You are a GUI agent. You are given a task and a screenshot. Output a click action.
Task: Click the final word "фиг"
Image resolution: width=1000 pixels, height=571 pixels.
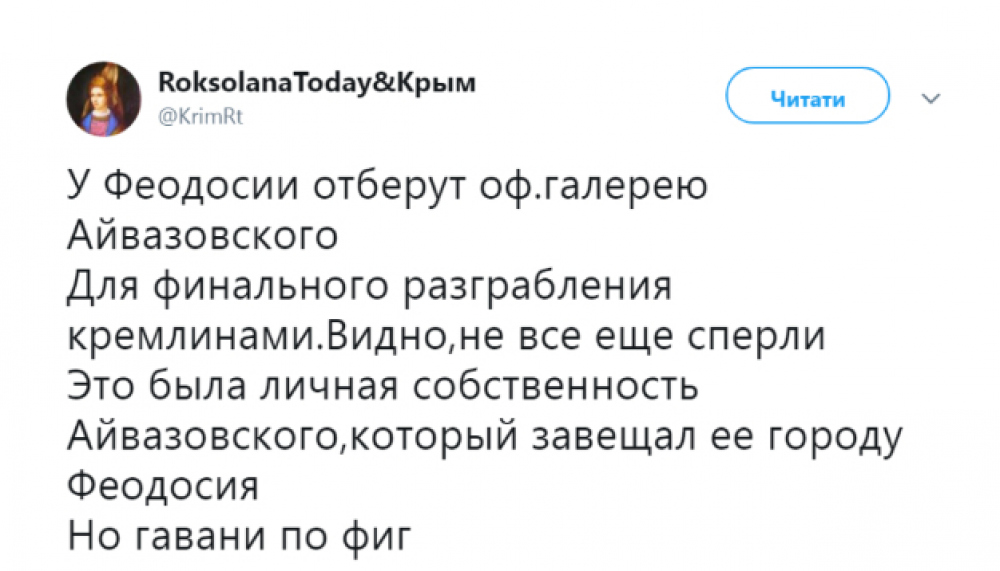click(378, 537)
